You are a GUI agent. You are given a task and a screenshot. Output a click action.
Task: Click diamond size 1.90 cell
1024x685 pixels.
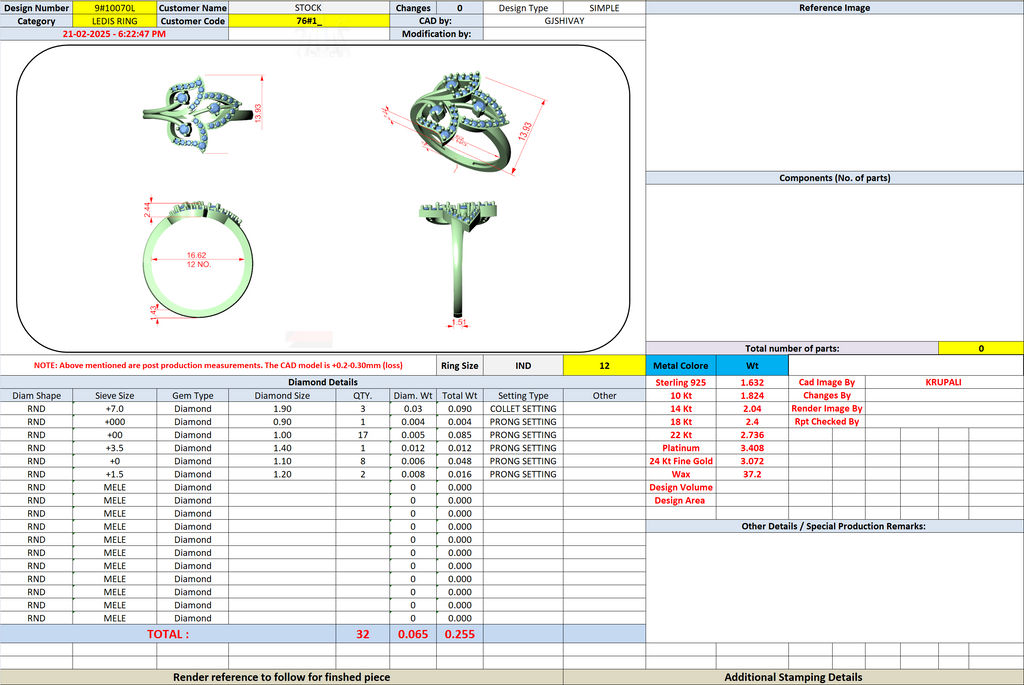pos(282,409)
